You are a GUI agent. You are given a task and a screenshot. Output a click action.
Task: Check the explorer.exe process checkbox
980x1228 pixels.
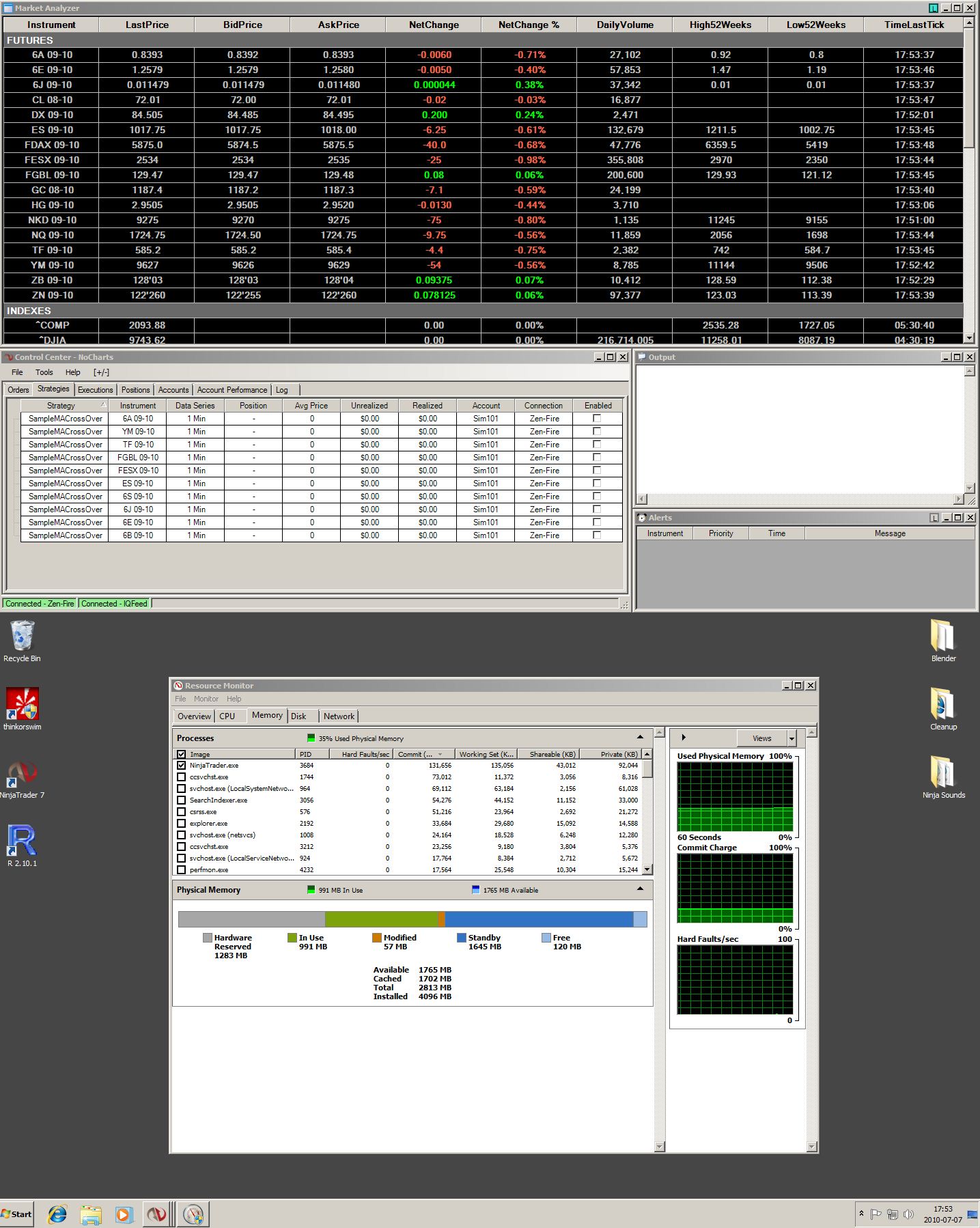(x=181, y=824)
